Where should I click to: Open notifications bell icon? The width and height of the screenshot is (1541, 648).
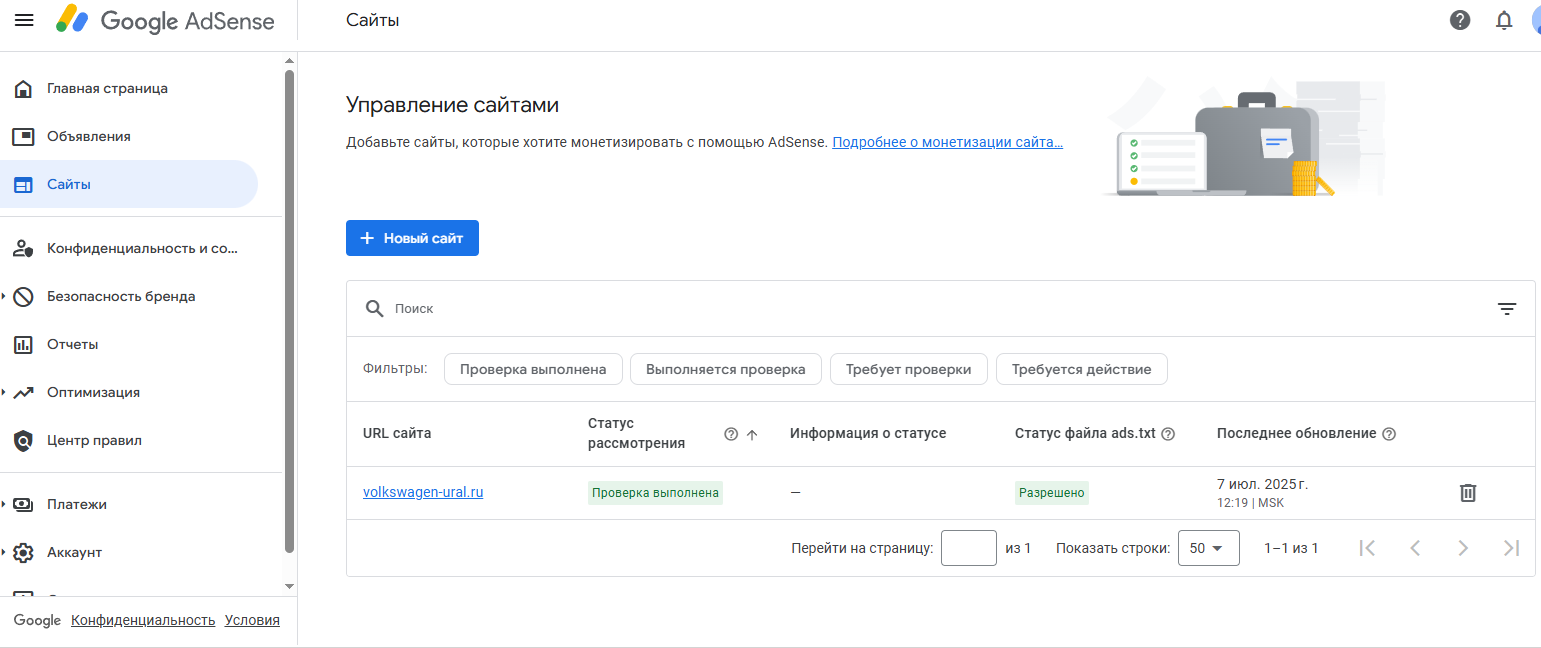(x=1504, y=20)
